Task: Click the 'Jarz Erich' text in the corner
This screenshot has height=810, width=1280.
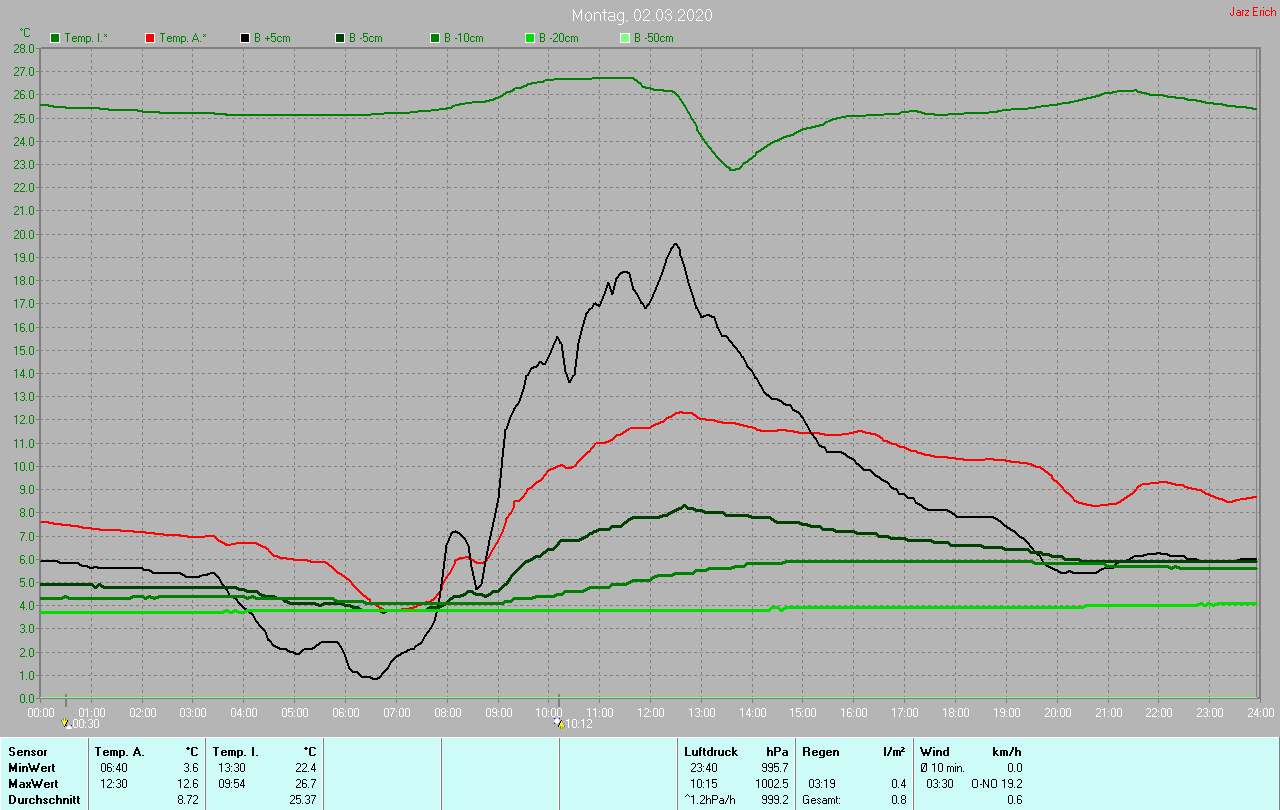Action: (x=1252, y=12)
